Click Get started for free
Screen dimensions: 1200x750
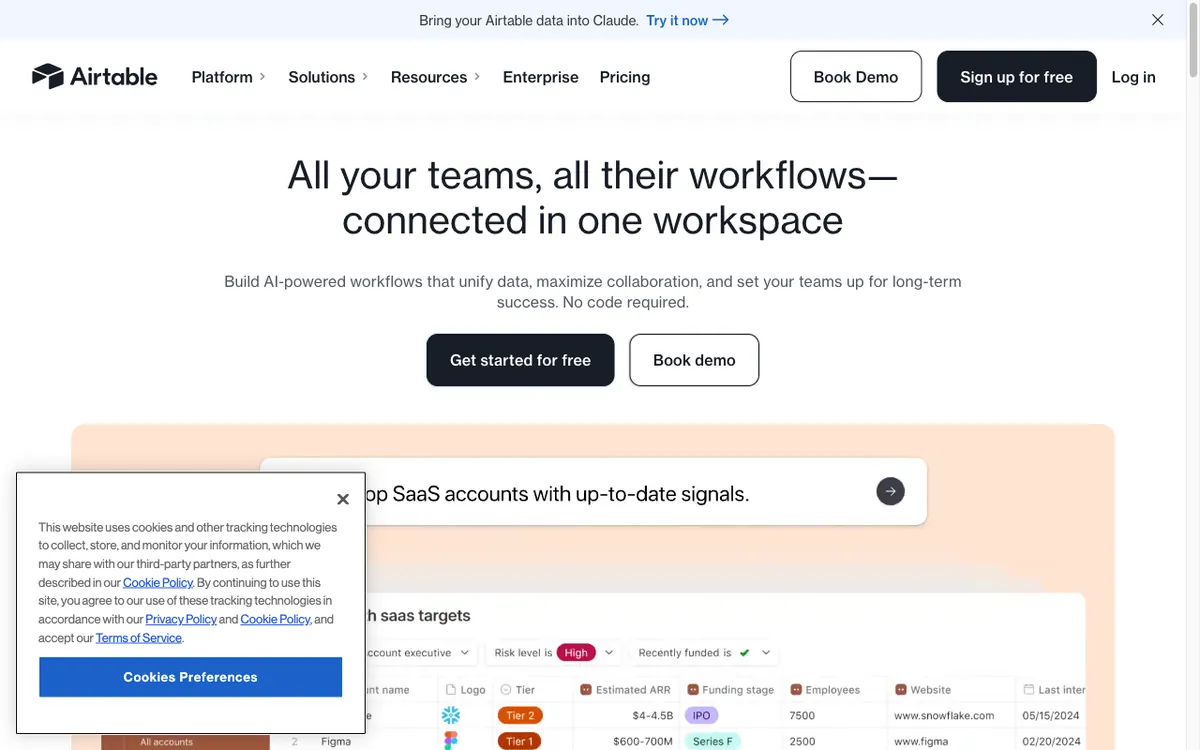520,360
